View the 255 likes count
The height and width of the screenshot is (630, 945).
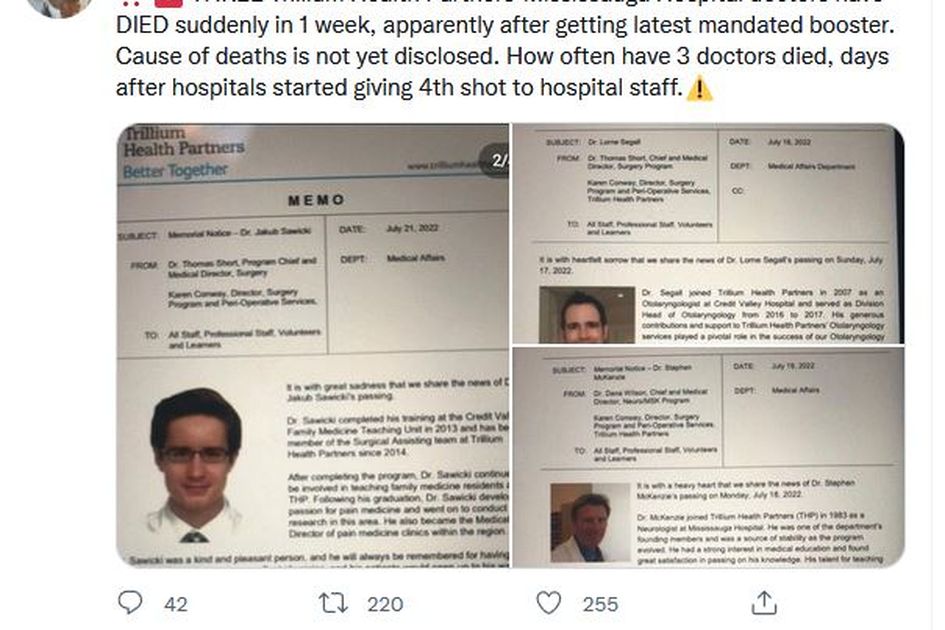[600, 604]
